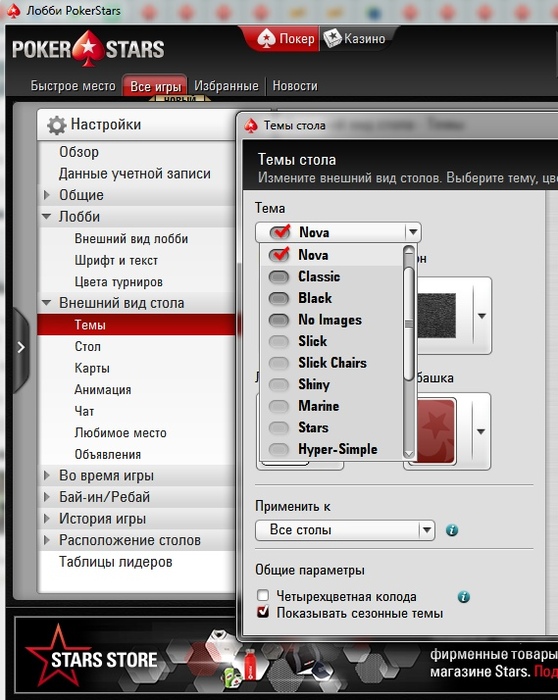Click the dark gray background texture swatch
Screen dimensions: 558x700
tap(437, 315)
